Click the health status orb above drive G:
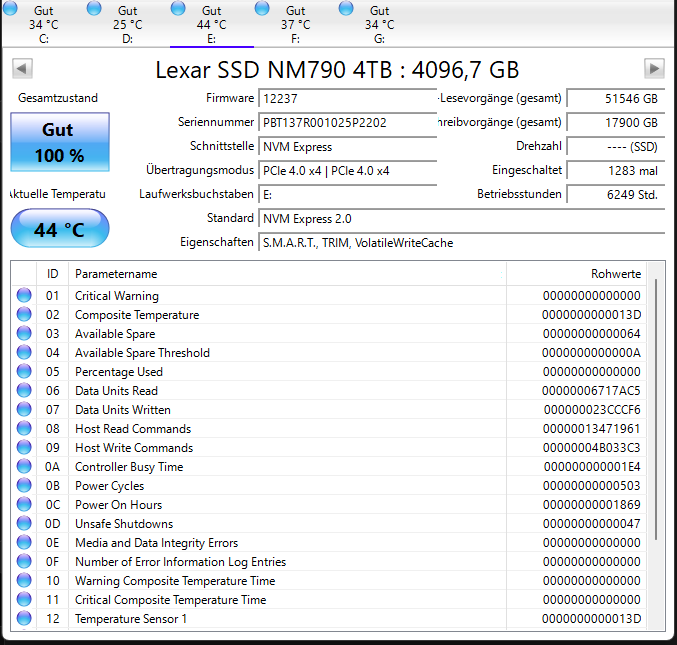The height and width of the screenshot is (645, 677). (x=346, y=8)
